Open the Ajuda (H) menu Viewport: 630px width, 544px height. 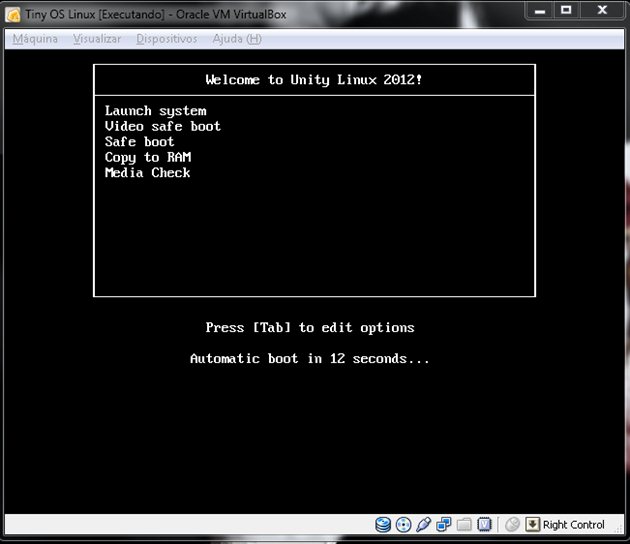[237, 39]
